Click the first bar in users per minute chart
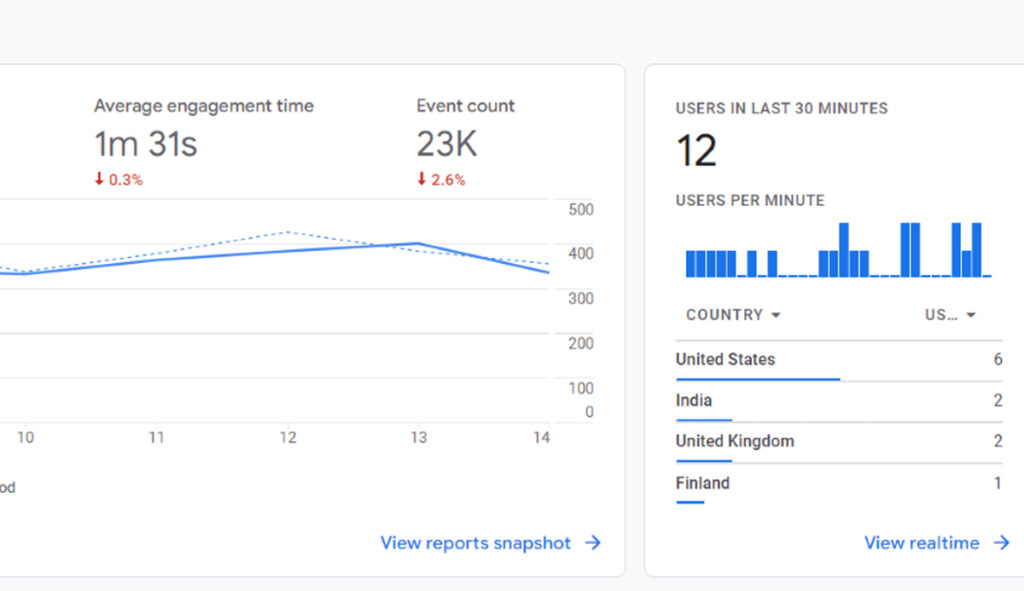Screen dimensions: 1024x591 click(690, 264)
